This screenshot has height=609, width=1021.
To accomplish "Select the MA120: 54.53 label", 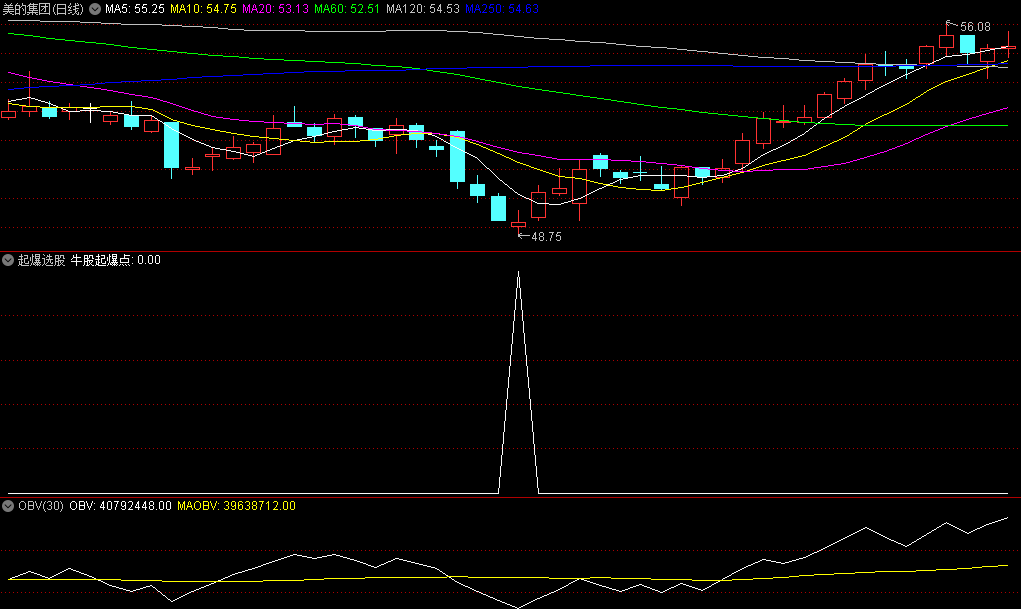I will pyautogui.click(x=423, y=9).
